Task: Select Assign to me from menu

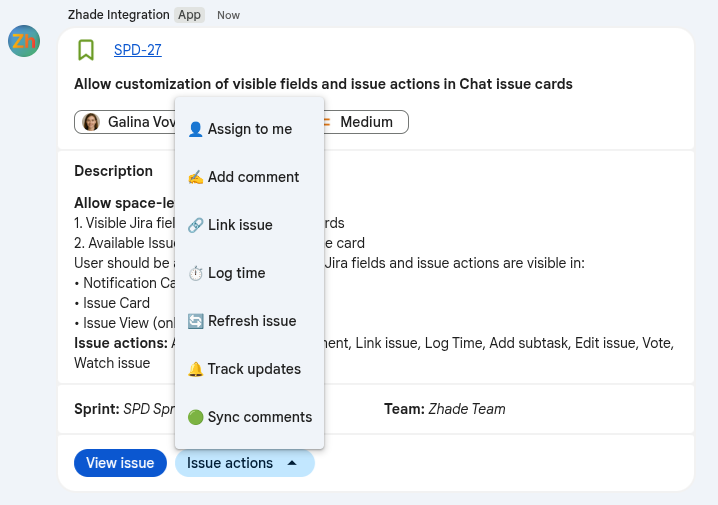Action: click(249, 129)
